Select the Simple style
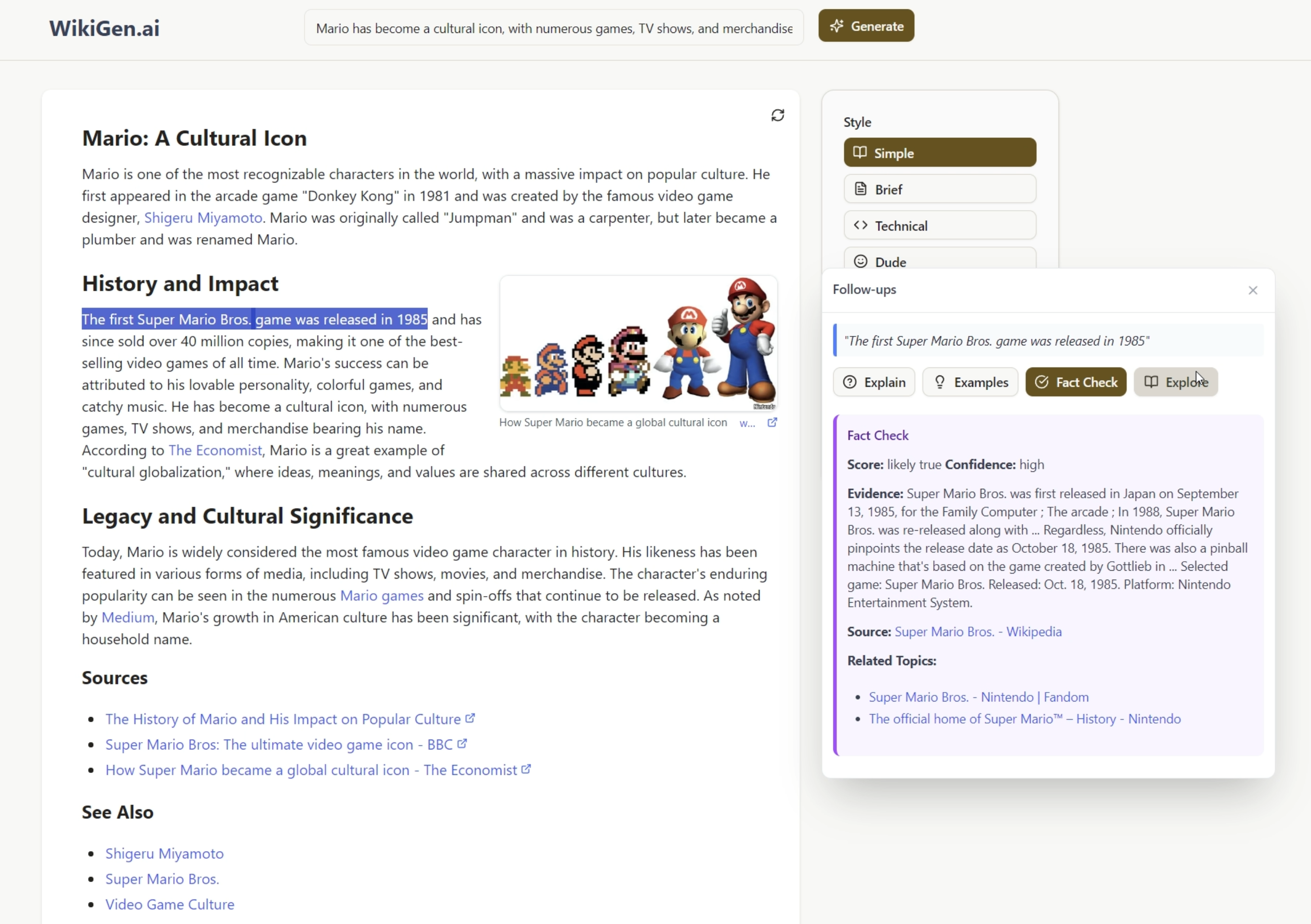Image resolution: width=1311 pixels, height=924 pixels. [x=939, y=152]
